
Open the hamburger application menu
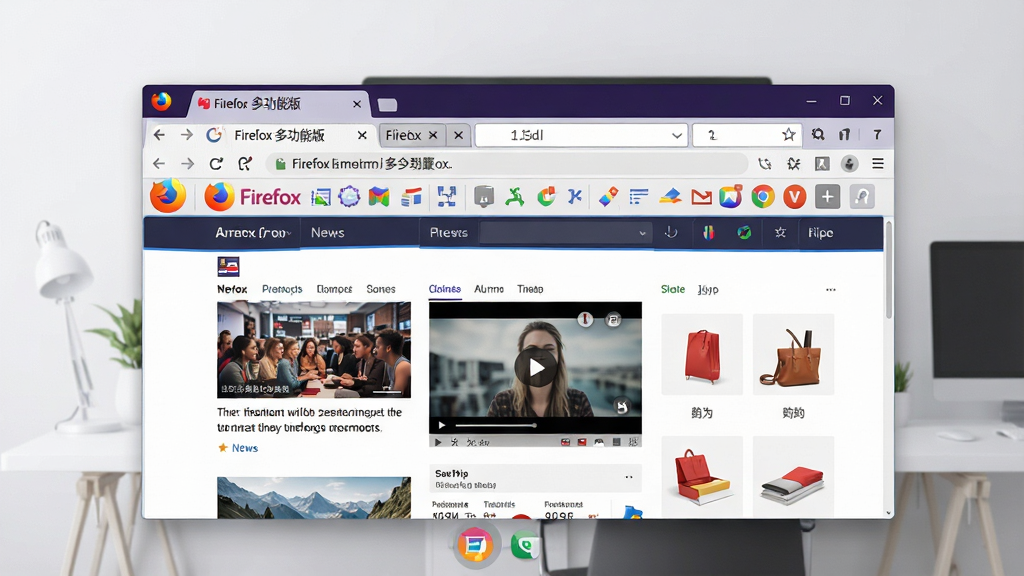tap(878, 163)
